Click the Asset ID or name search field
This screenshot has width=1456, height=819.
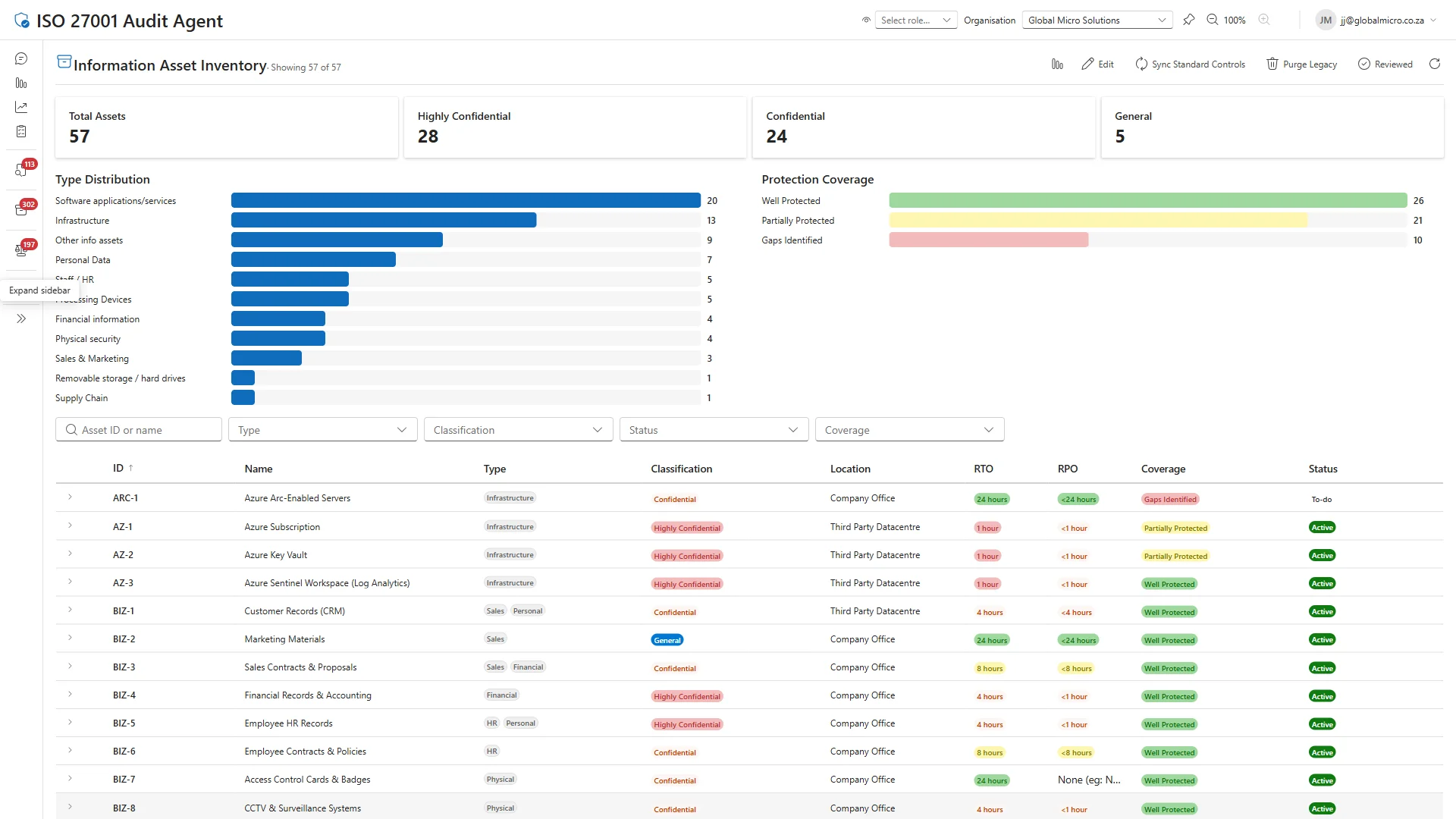tap(138, 429)
